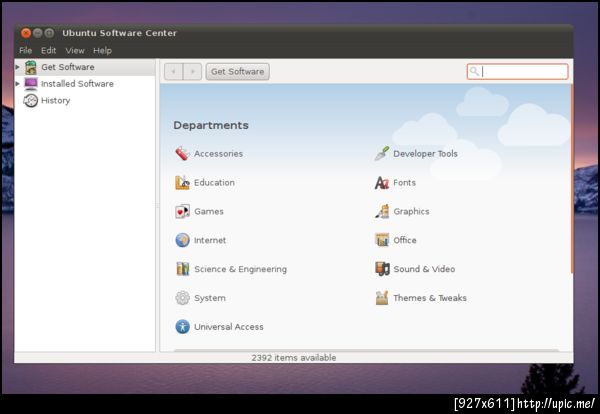Select the Universal Access label
The height and width of the screenshot is (414, 600).
click(229, 327)
